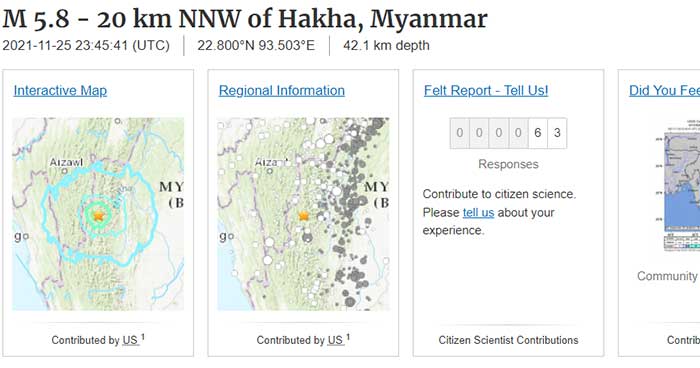Click the 'tell us' link in the text
The height and width of the screenshot is (368, 700).
coord(478,213)
